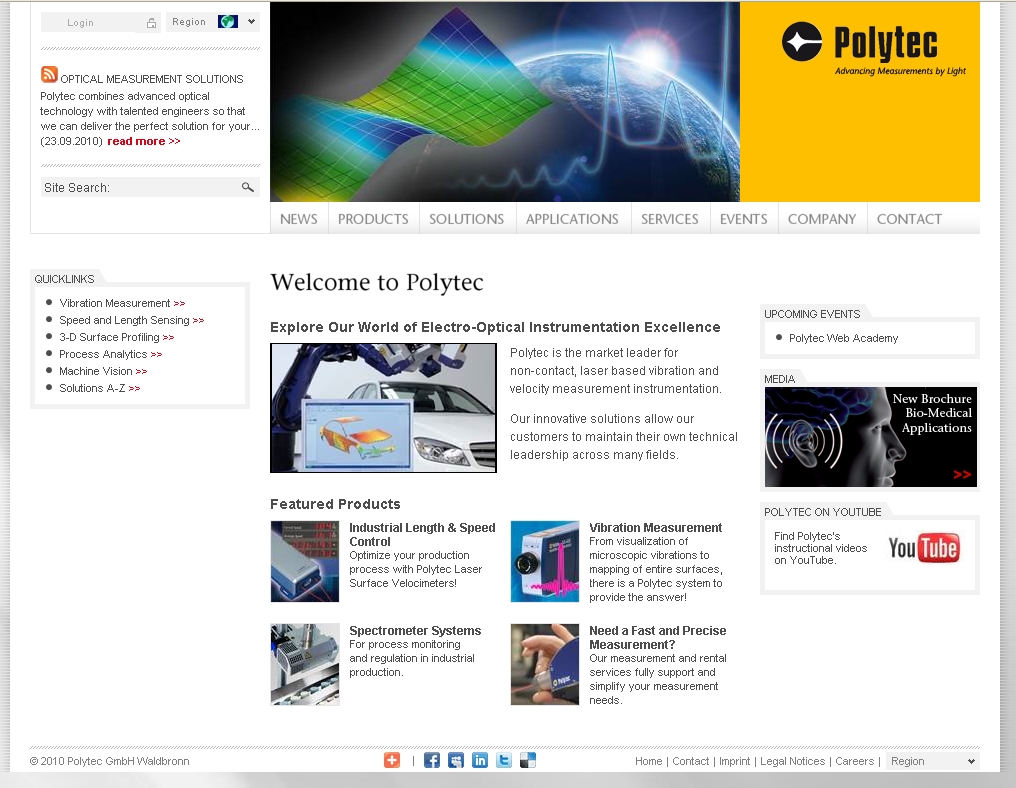Click the MySpace icon in footer

tap(456, 760)
